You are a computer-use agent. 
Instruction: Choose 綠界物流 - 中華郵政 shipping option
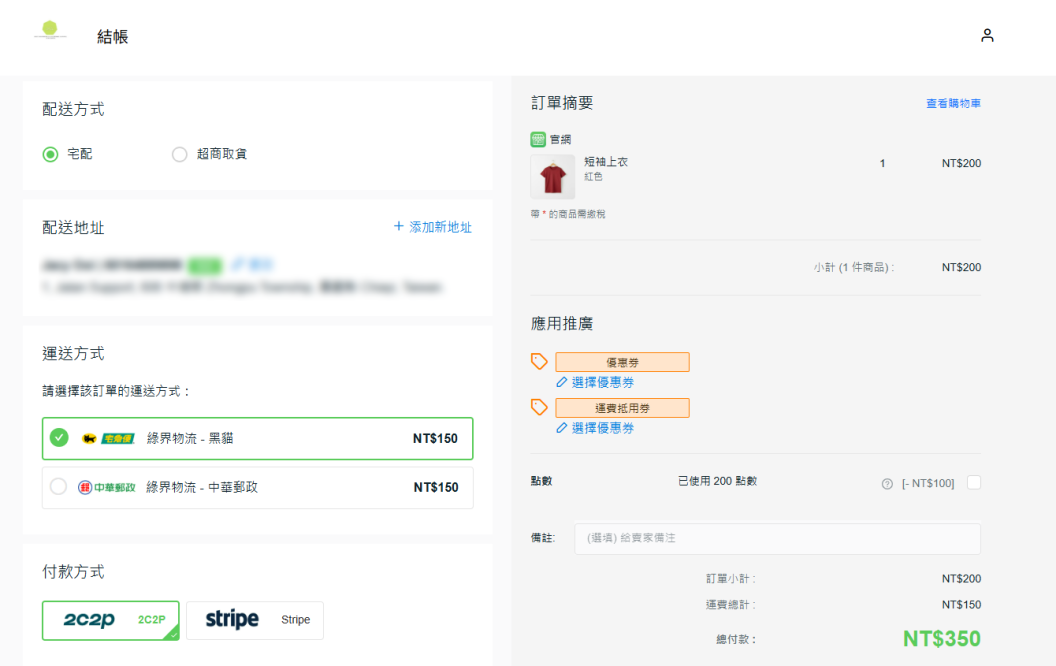point(257,487)
